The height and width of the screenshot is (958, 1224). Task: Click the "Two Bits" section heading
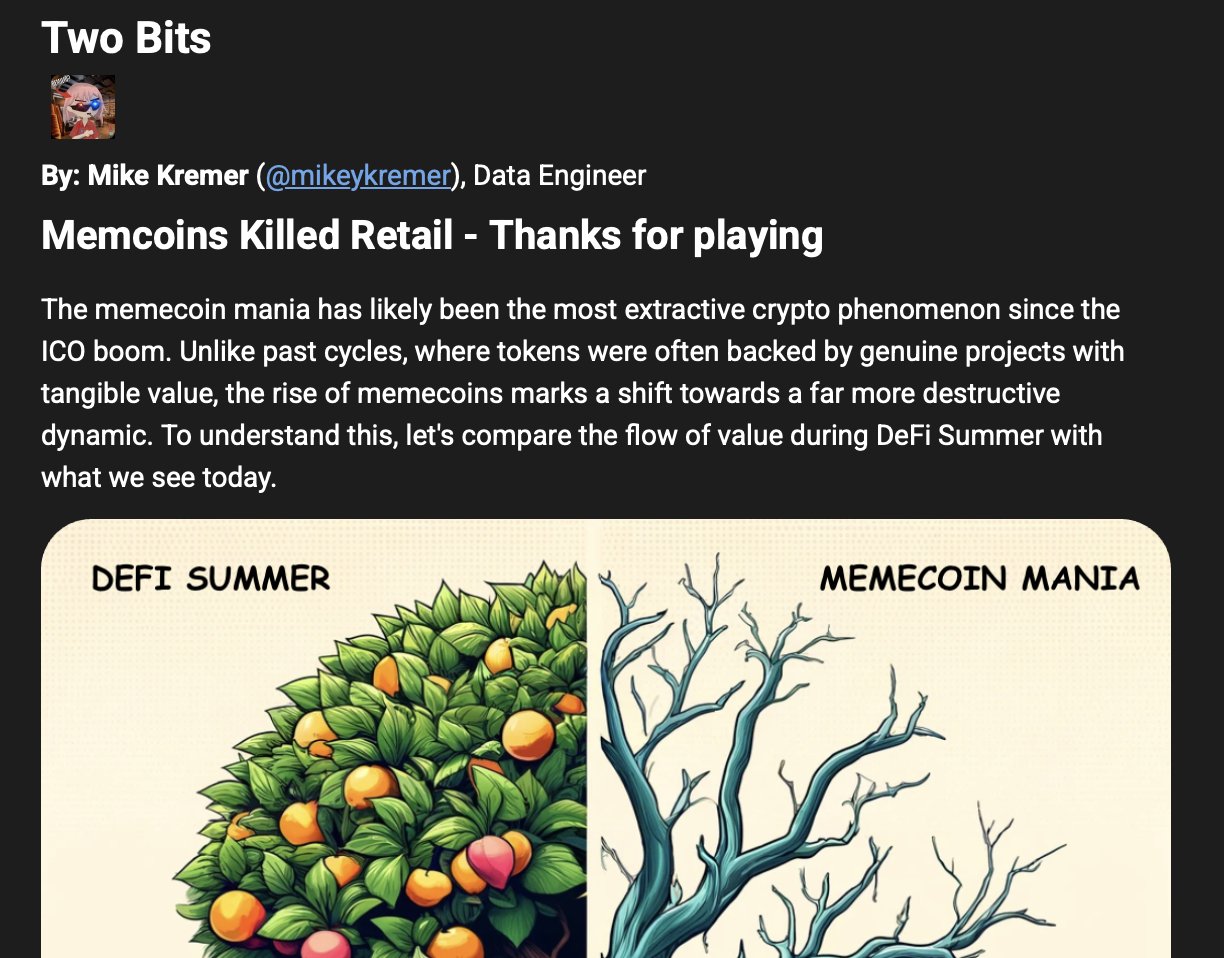click(126, 38)
